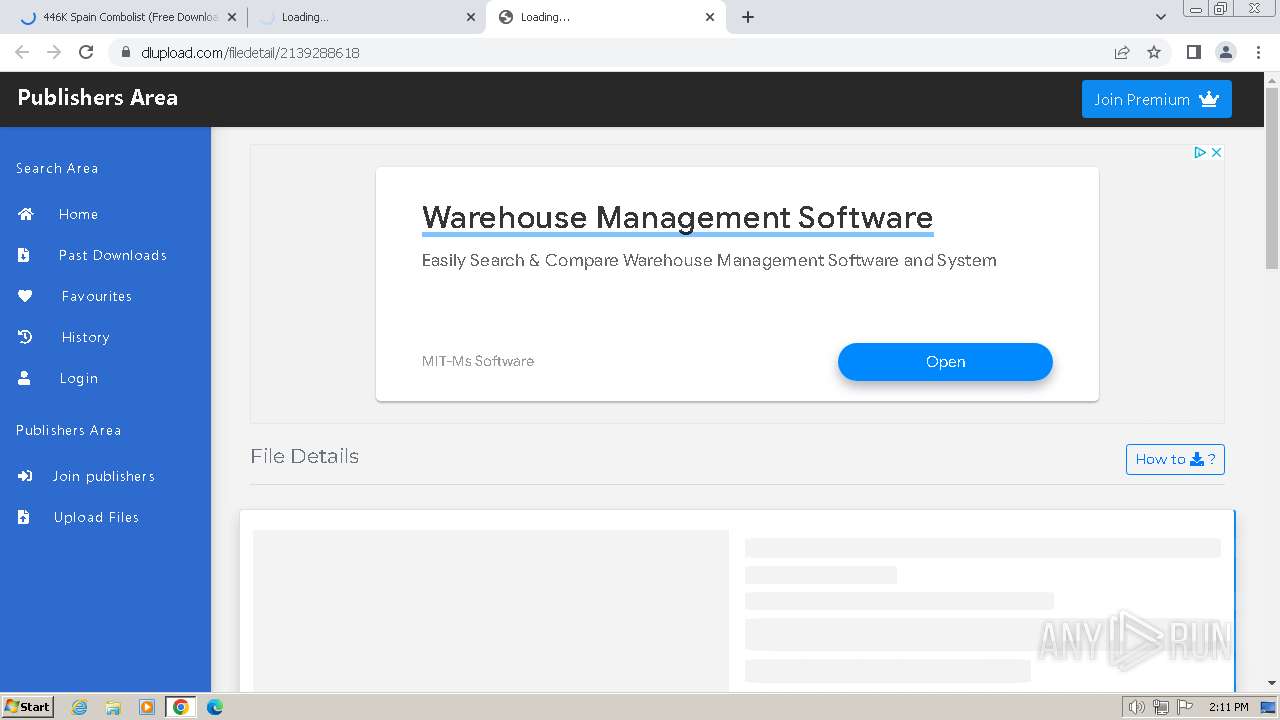Click the History clock icon
The width and height of the screenshot is (1280, 720).
pyautogui.click(x=25, y=337)
